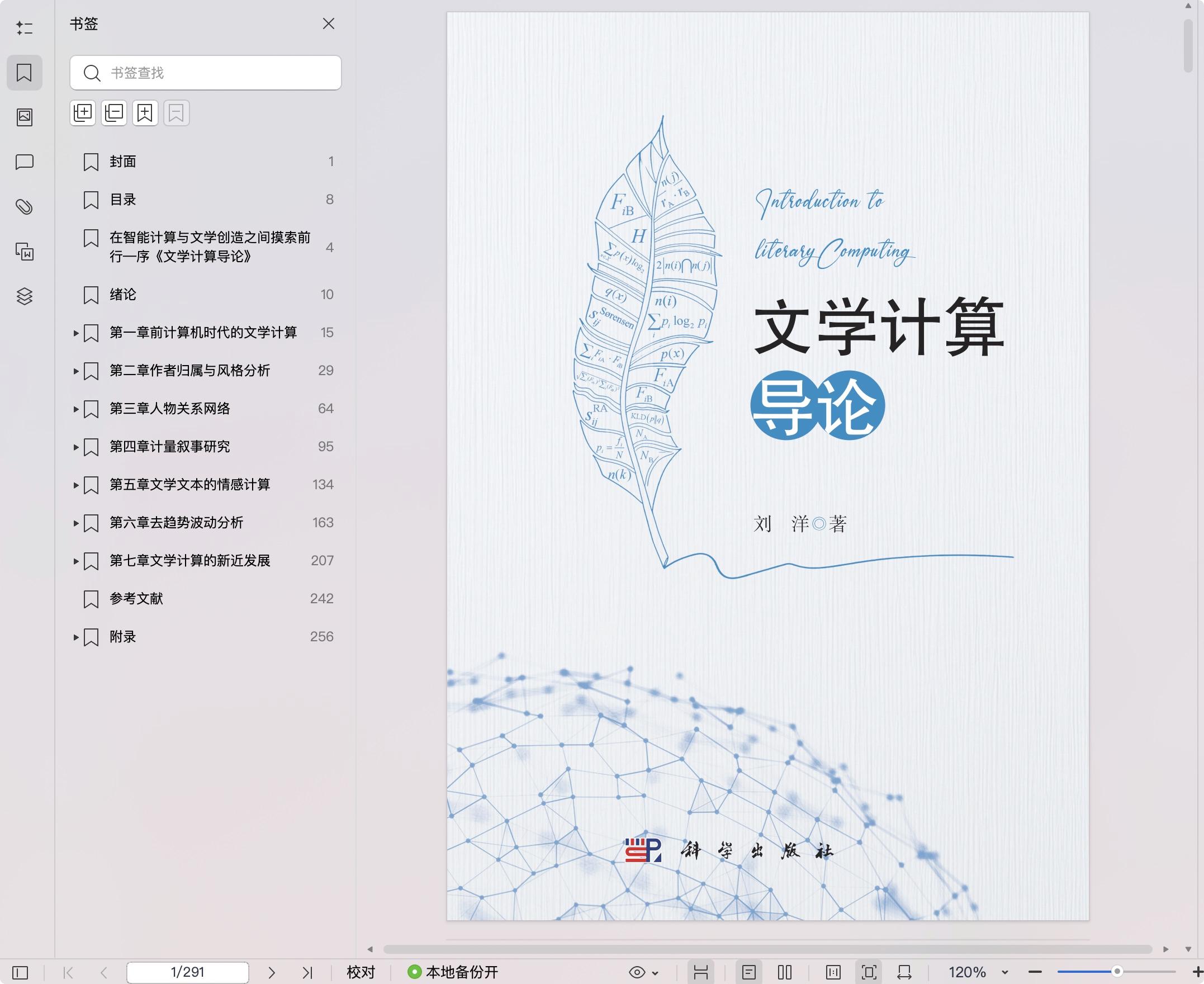Toggle the eye protection mode icon
The height and width of the screenshot is (984, 1204).
[637, 973]
